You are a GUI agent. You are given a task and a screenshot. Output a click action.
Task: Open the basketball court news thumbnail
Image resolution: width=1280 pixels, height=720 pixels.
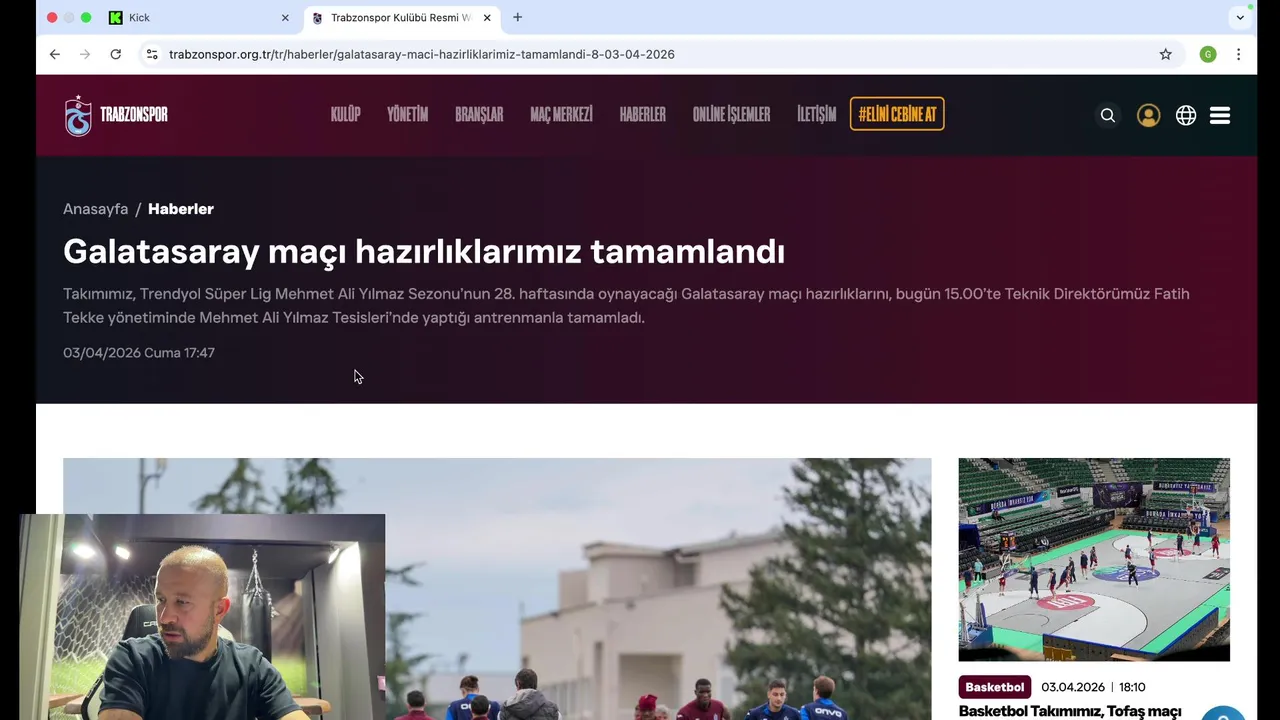(1094, 559)
